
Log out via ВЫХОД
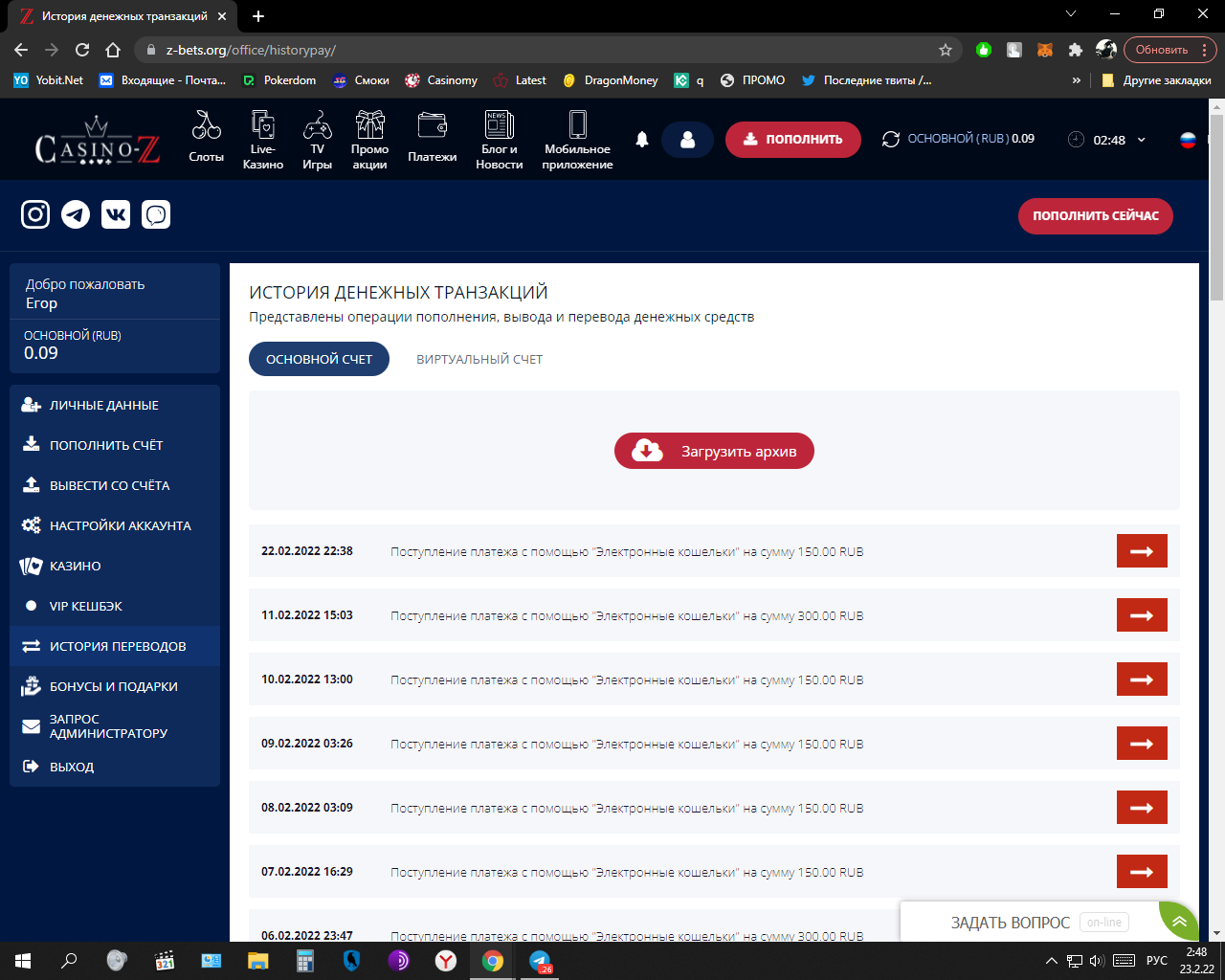(115, 767)
